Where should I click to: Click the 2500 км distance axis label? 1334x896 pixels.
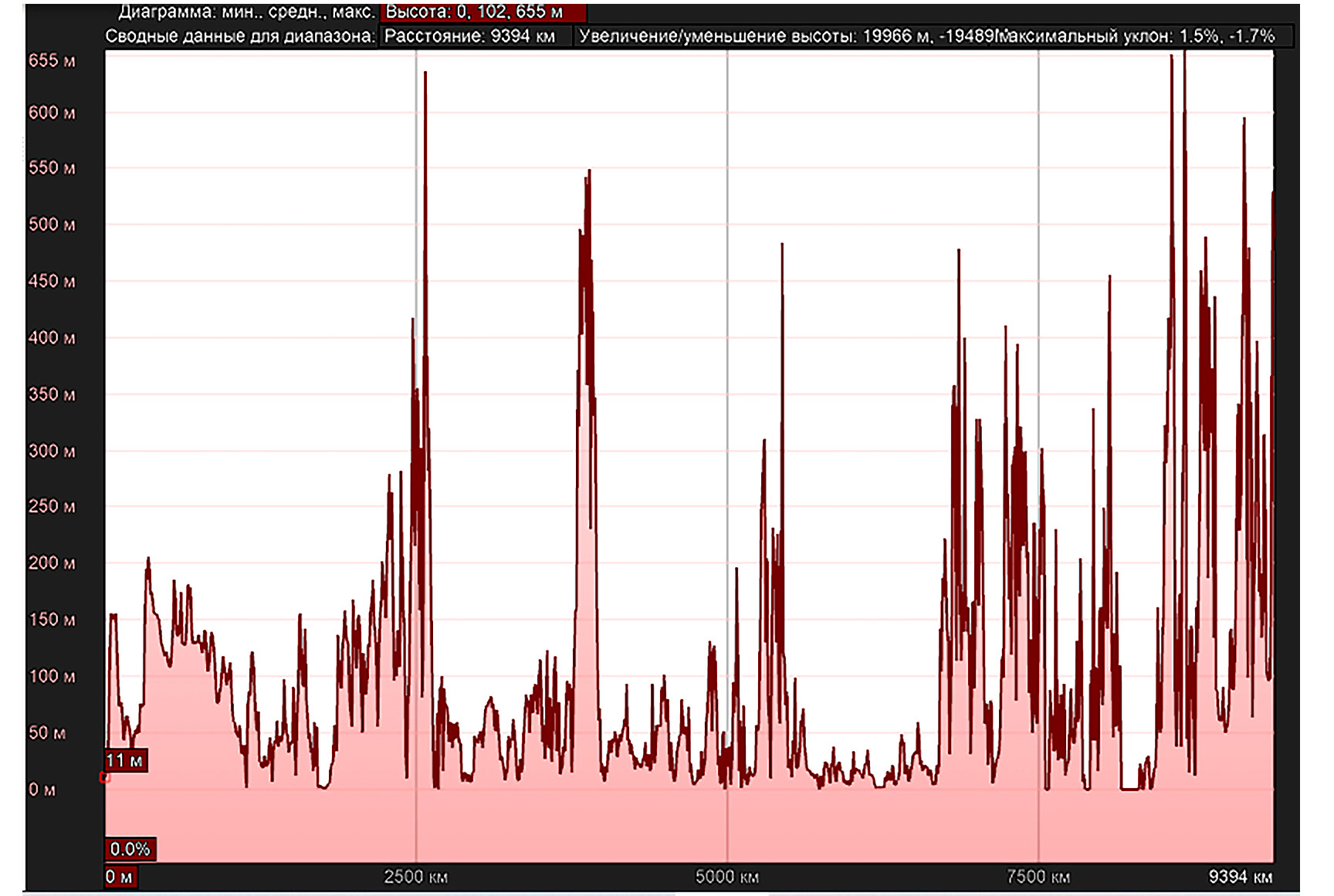pyautogui.click(x=415, y=877)
